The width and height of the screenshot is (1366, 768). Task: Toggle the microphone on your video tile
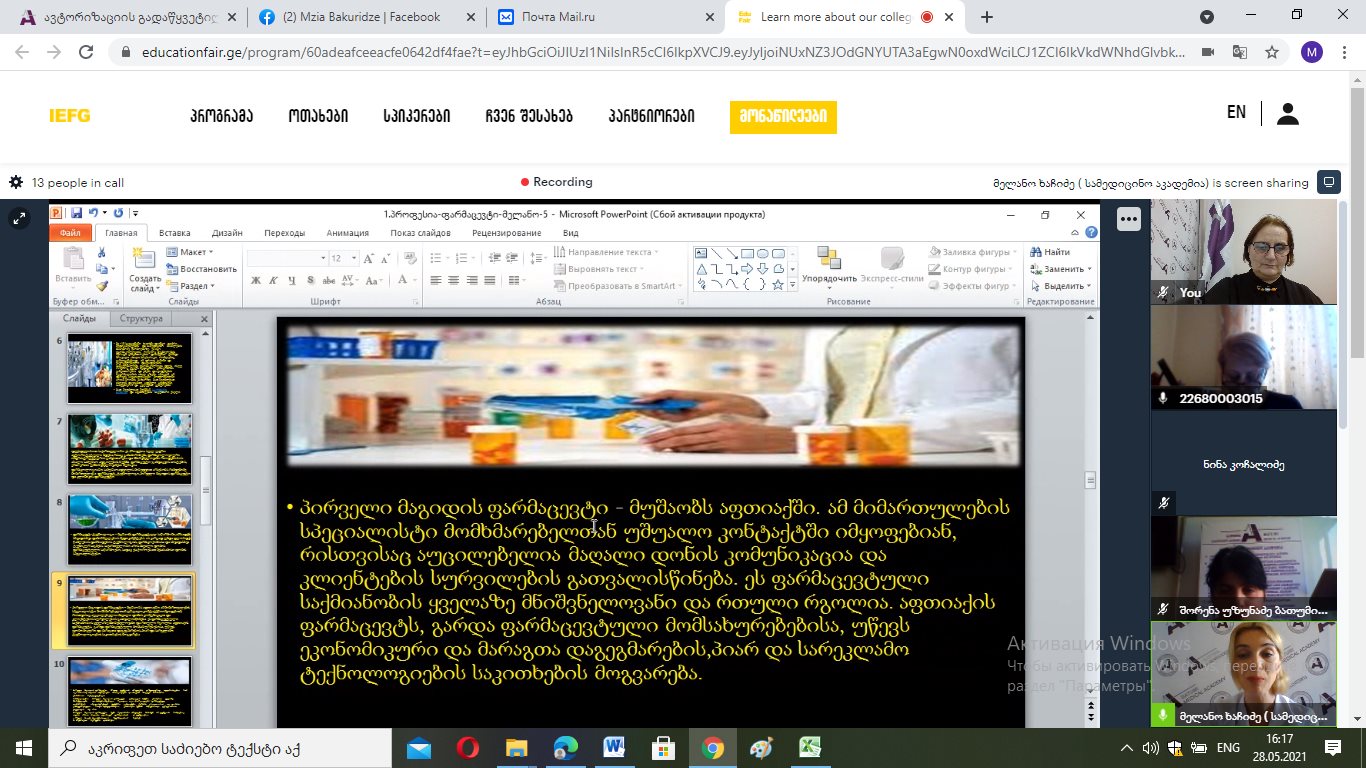(x=1163, y=293)
